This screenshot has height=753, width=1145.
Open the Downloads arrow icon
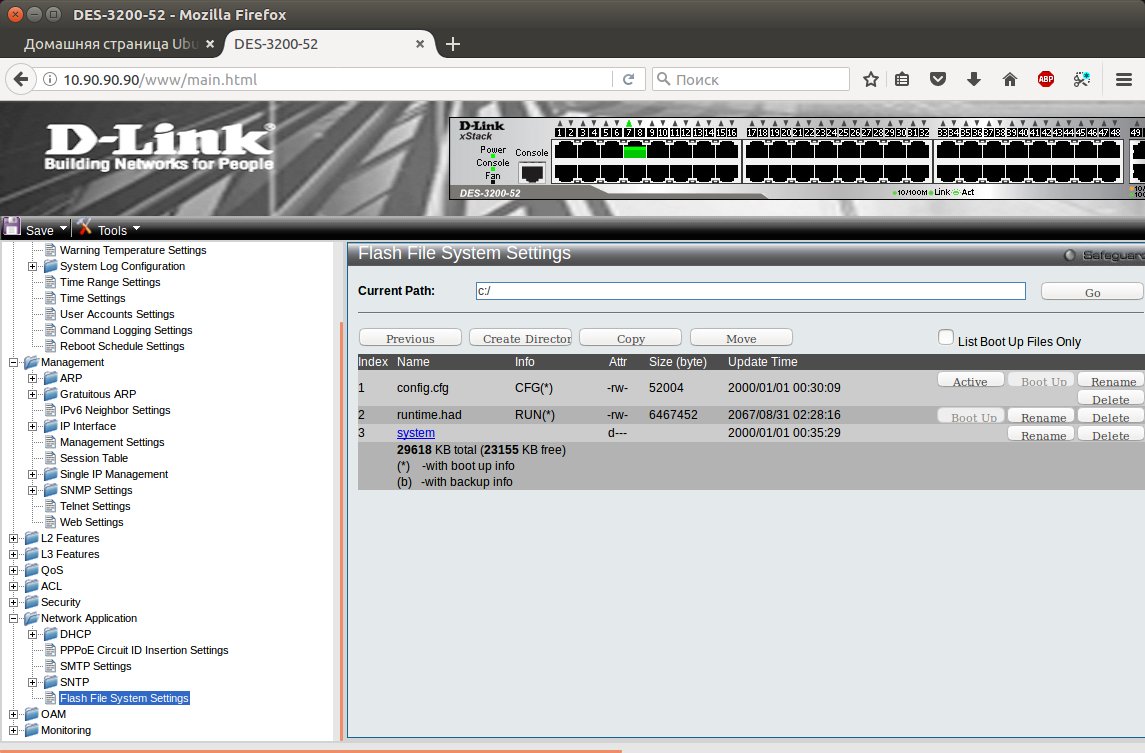(973, 80)
